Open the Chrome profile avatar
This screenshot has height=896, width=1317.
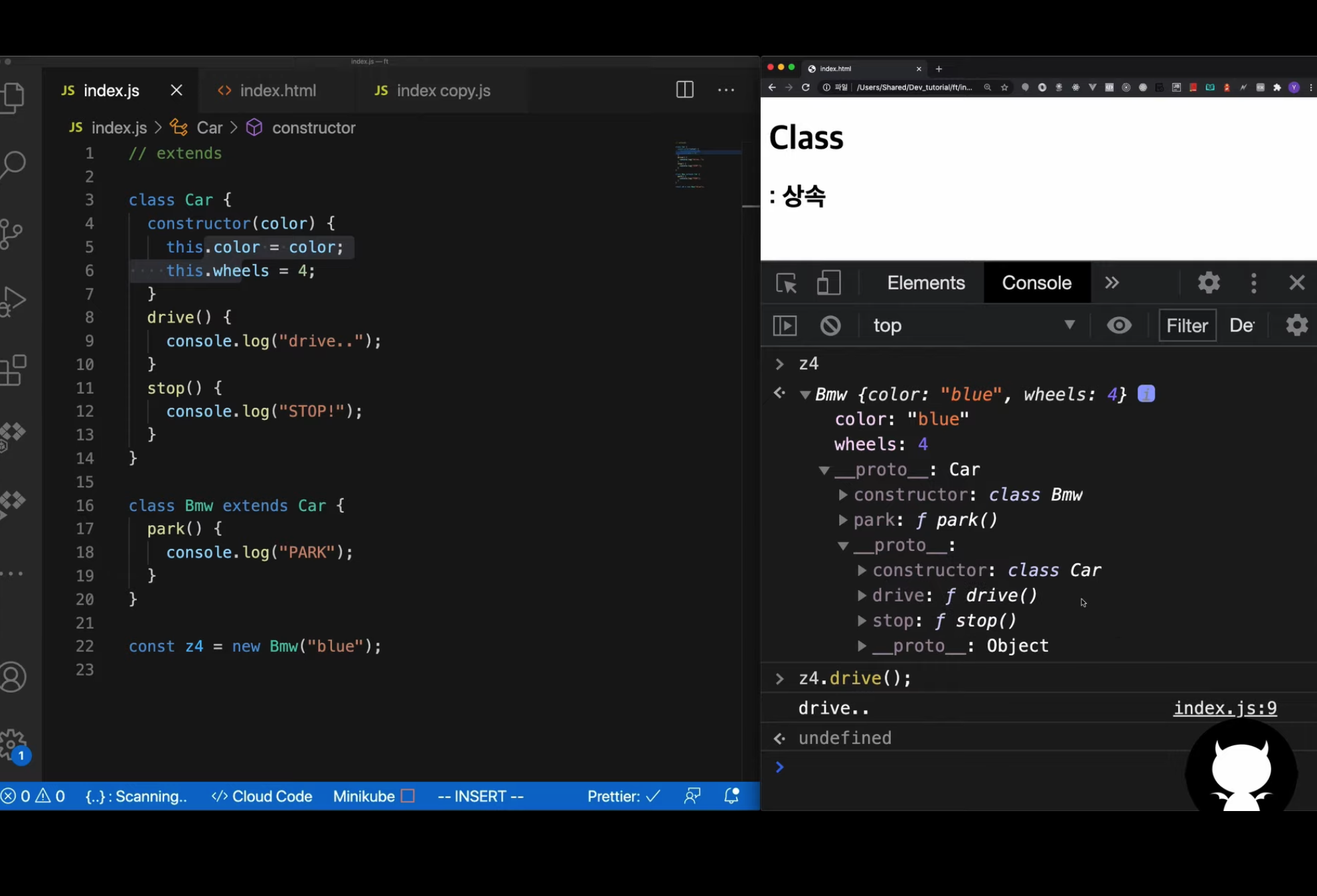click(x=1294, y=88)
